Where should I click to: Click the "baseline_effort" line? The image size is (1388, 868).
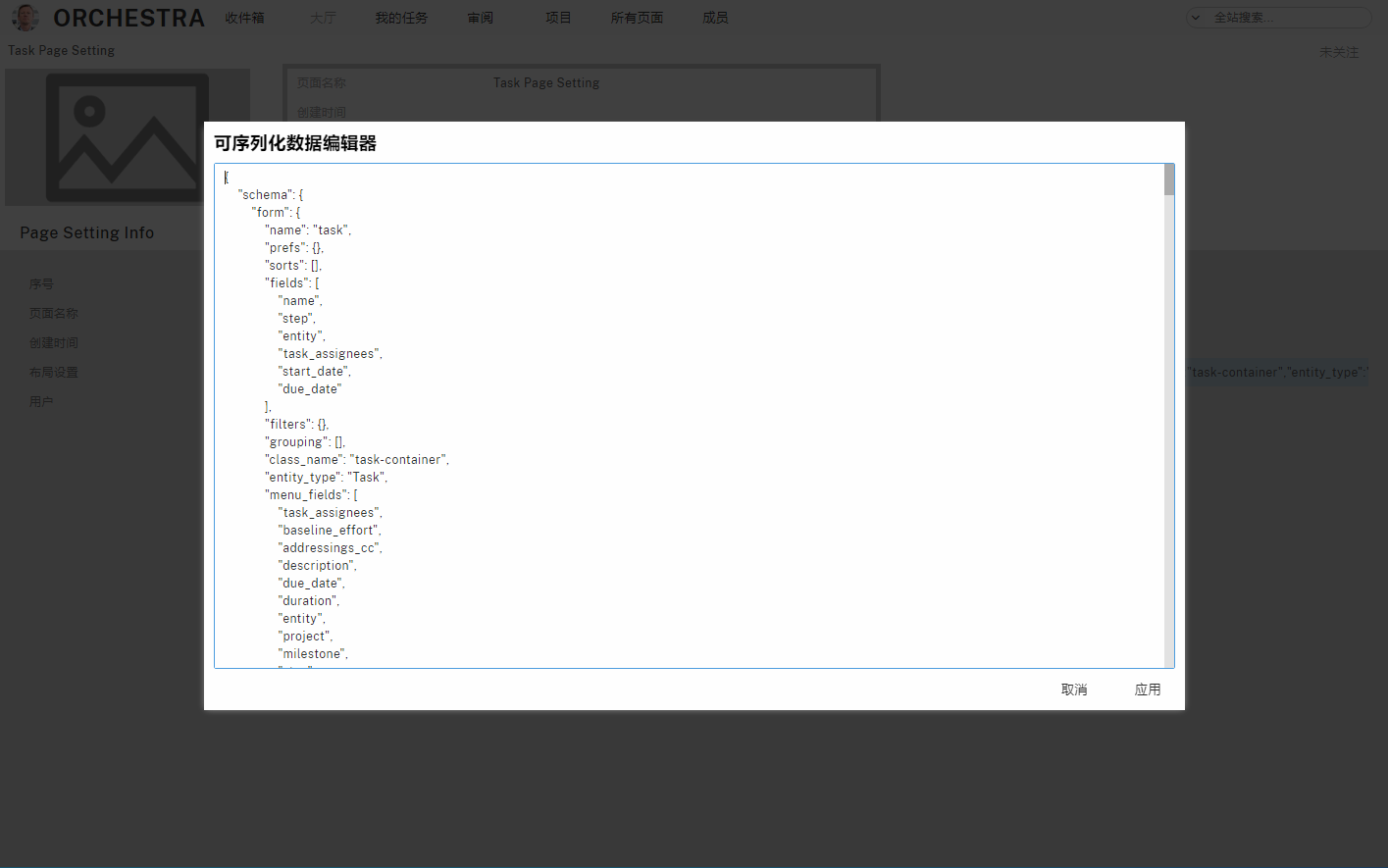tap(330, 531)
